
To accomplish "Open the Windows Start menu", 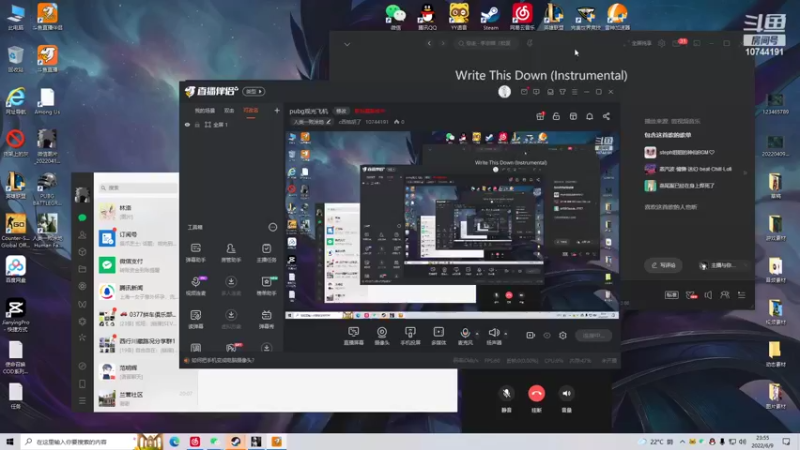I will [x=10, y=442].
